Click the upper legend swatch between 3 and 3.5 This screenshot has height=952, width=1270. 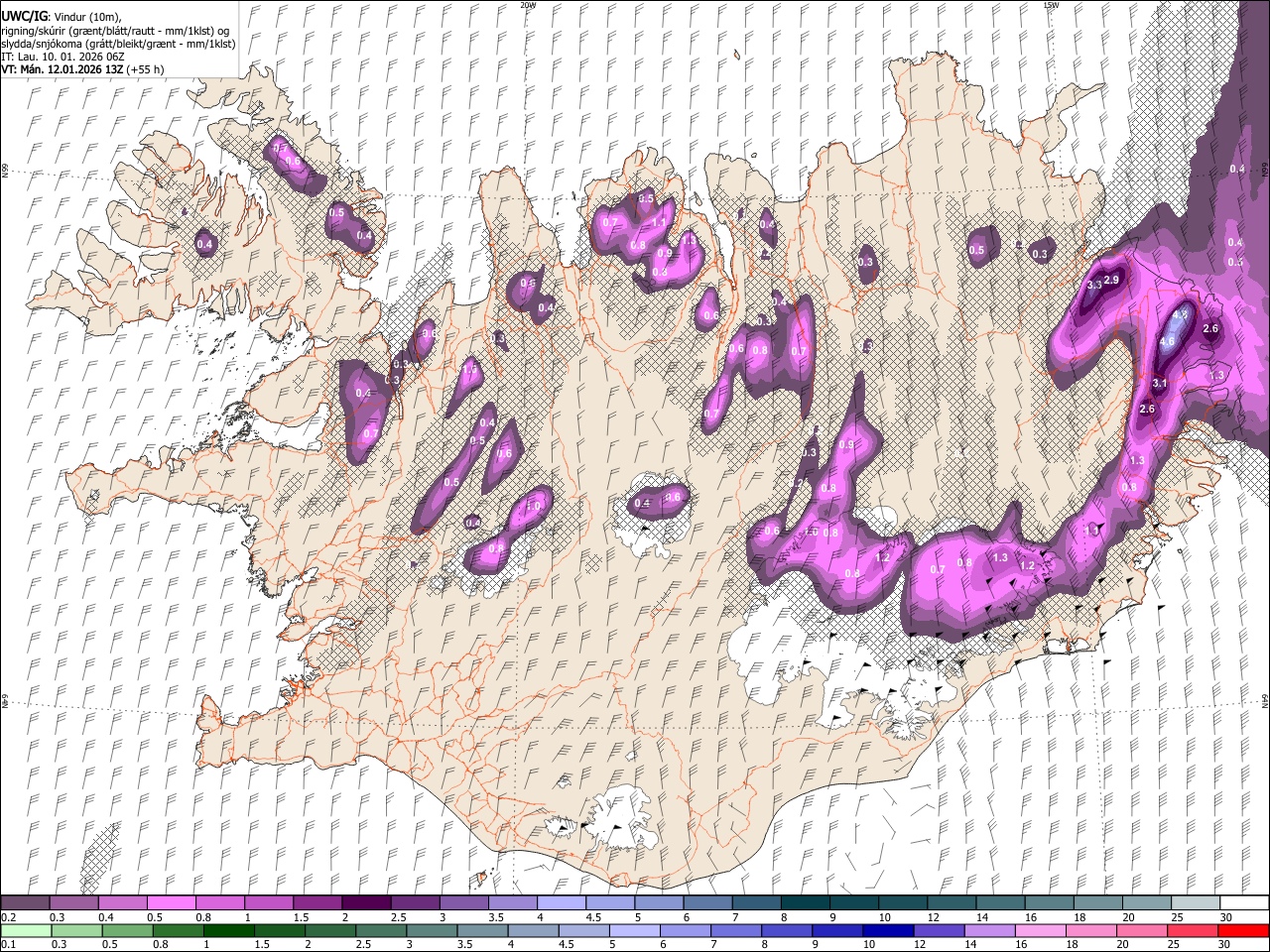[463, 903]
